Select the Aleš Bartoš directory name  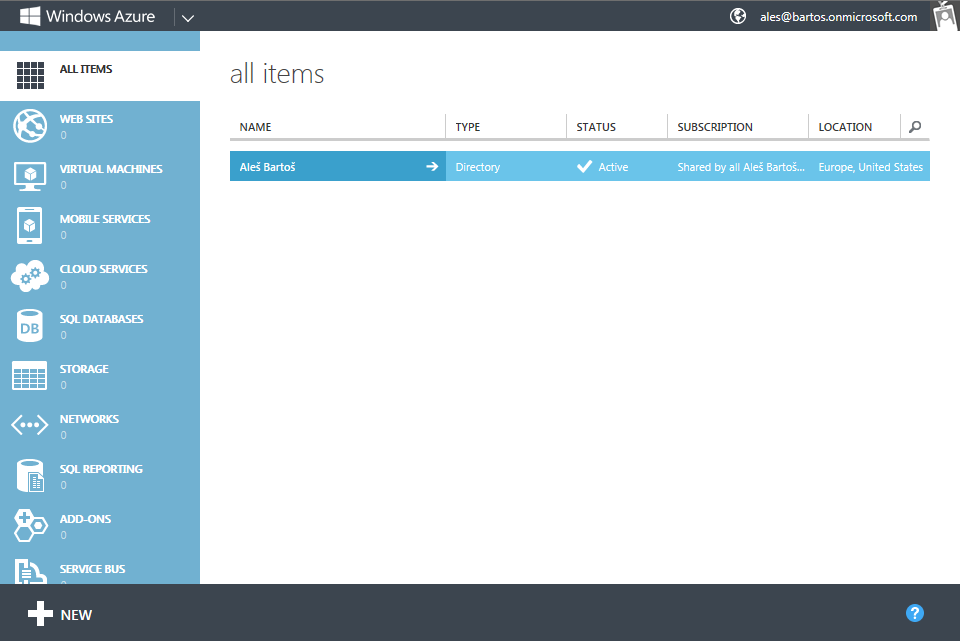point(268,167)
